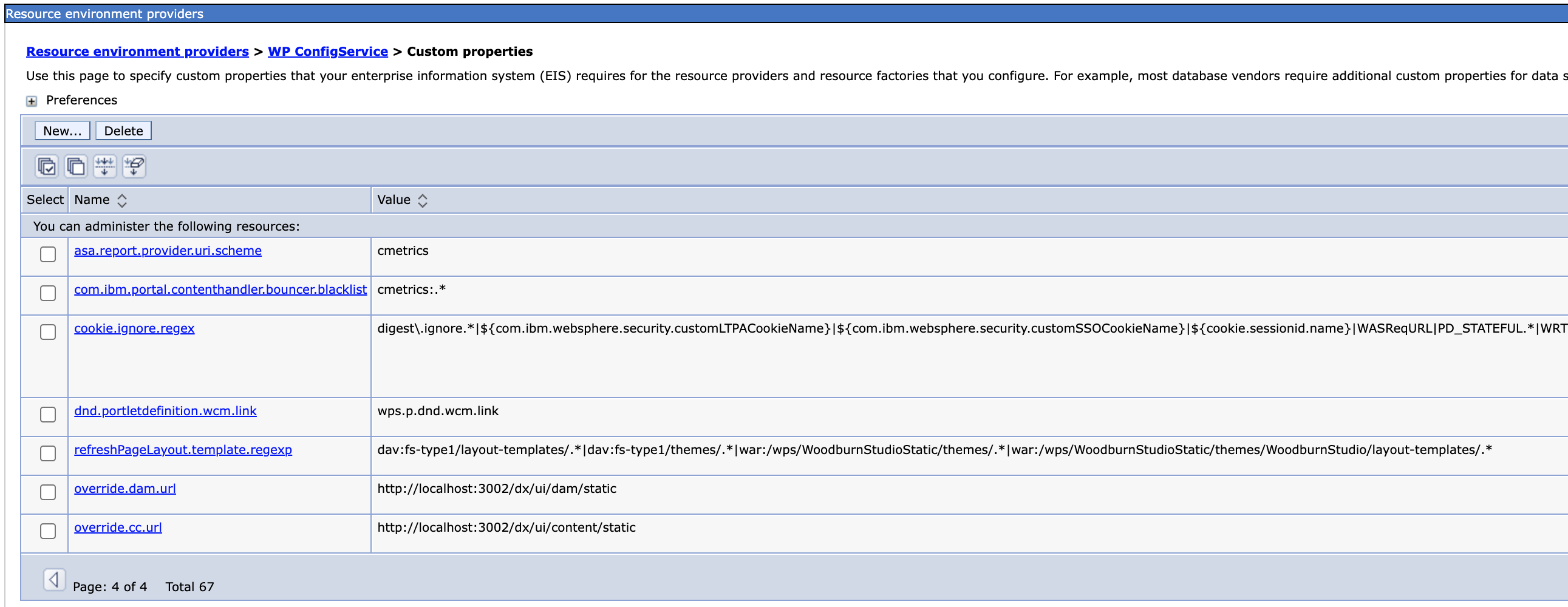1568x607 pixels.
Task: Check the override.cc.url row checkbox
Action: click(x=48, y=531)
